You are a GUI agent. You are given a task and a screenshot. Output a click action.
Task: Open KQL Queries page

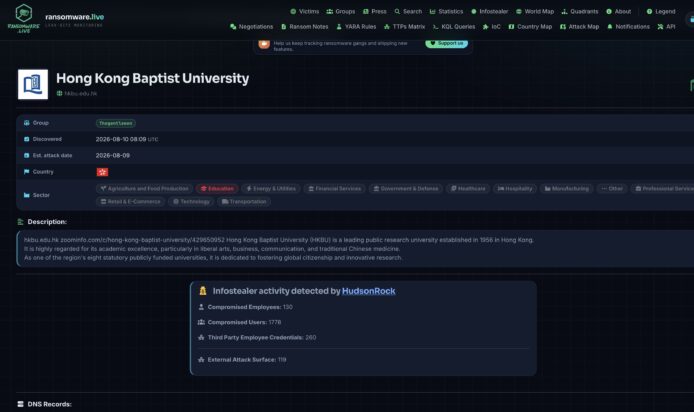[454, 27]
